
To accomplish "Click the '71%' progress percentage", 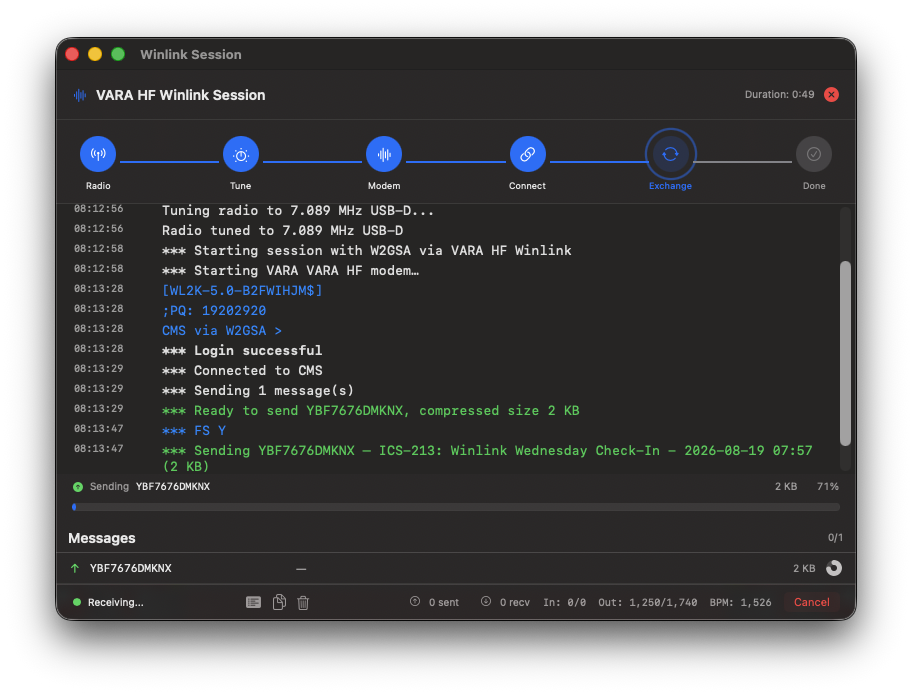I will pyautogui.click(x=828, y=486).
